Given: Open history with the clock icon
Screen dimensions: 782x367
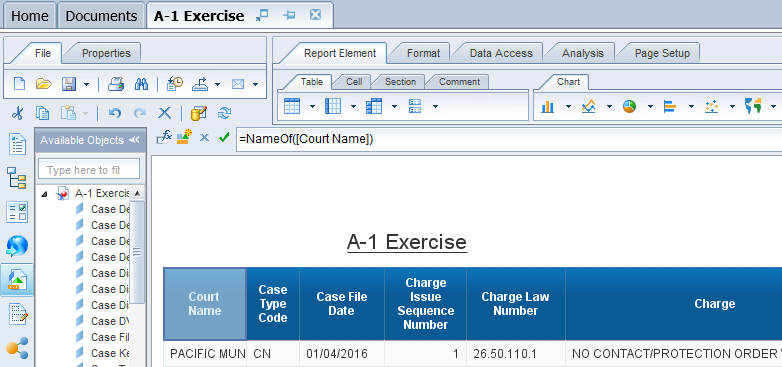Looking at the screenshot, I should point(175,84).
